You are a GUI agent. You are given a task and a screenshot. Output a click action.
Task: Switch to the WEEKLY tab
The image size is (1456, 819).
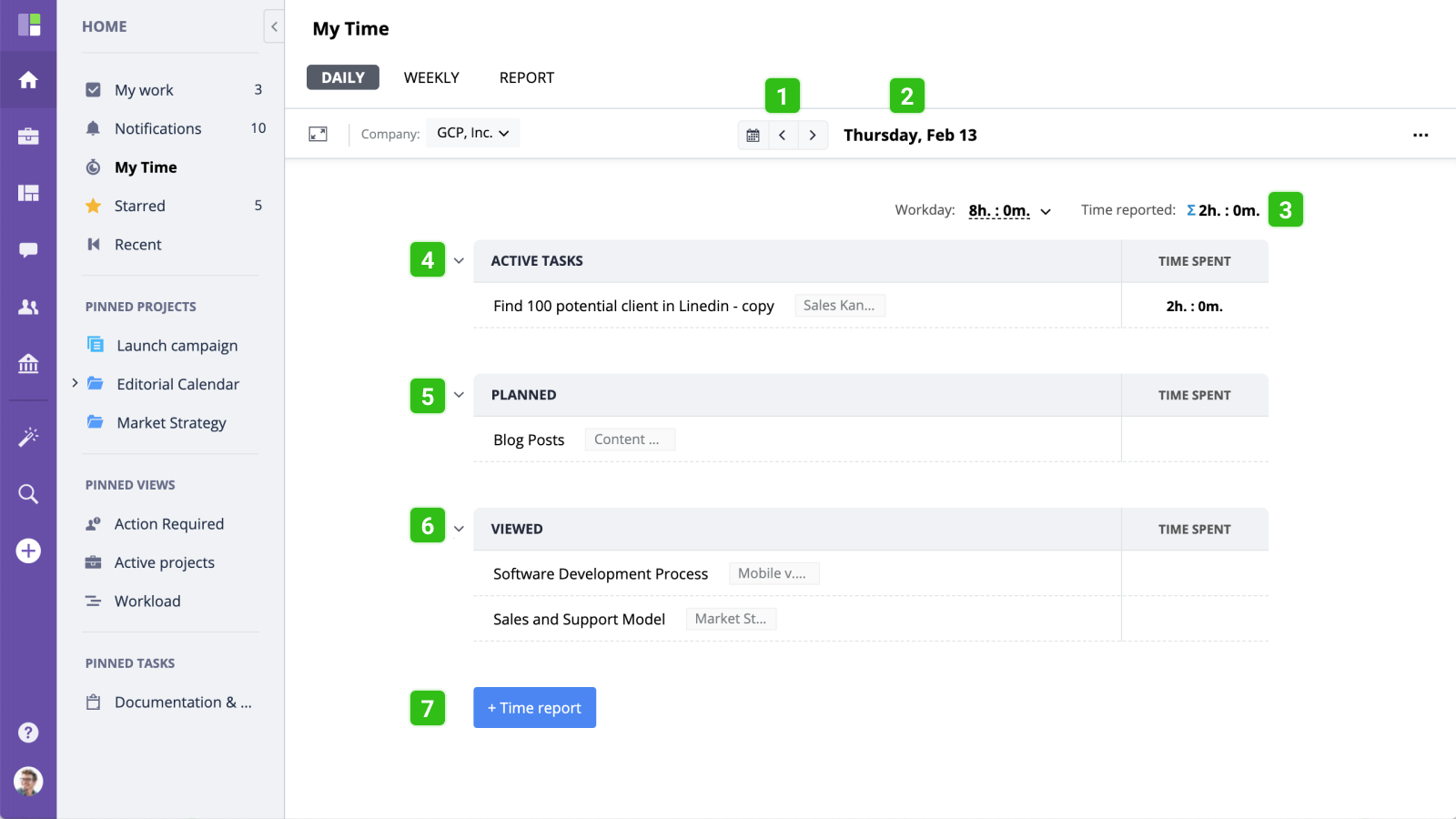[431, 77]
